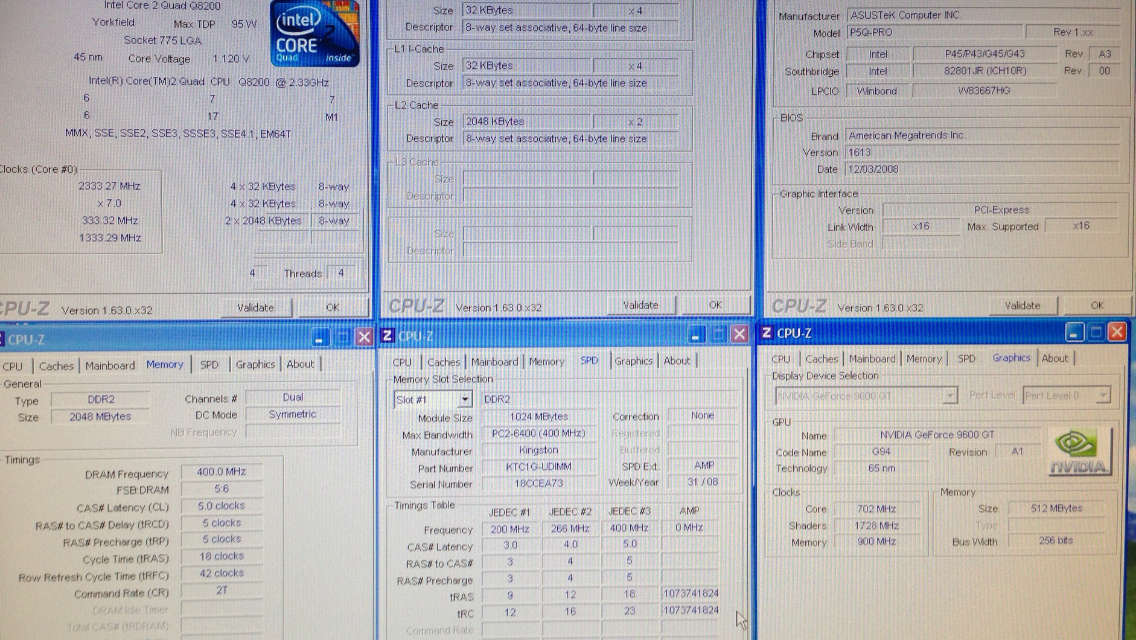Click the Shaders 1728 MHz field
Screen dimensions: 1136x640
click(x=877, y=525)
